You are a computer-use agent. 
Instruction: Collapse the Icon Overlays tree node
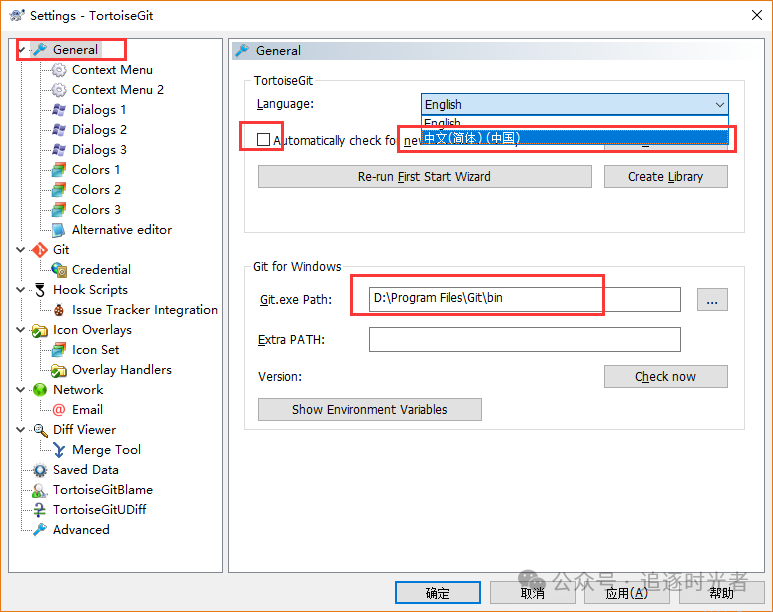pyautogui.click(x=21, y=329)
